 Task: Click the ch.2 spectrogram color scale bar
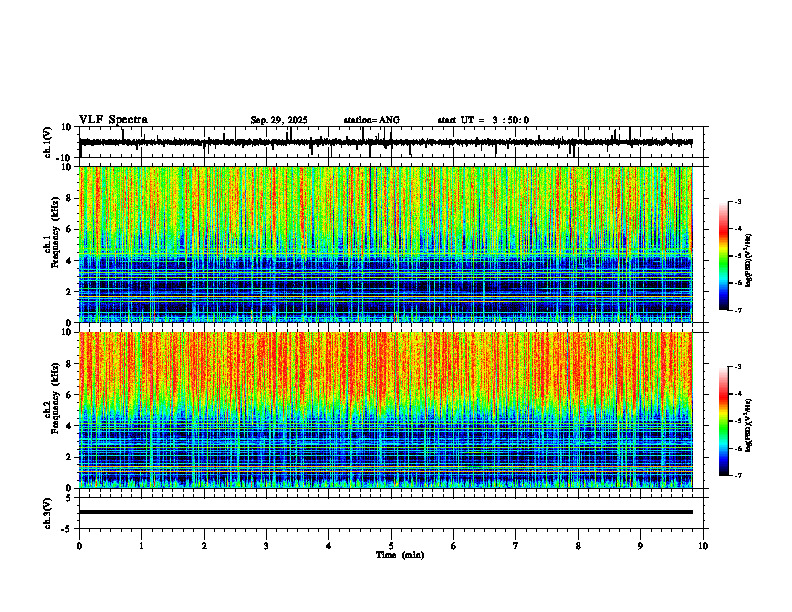click(x=724, y=421)
